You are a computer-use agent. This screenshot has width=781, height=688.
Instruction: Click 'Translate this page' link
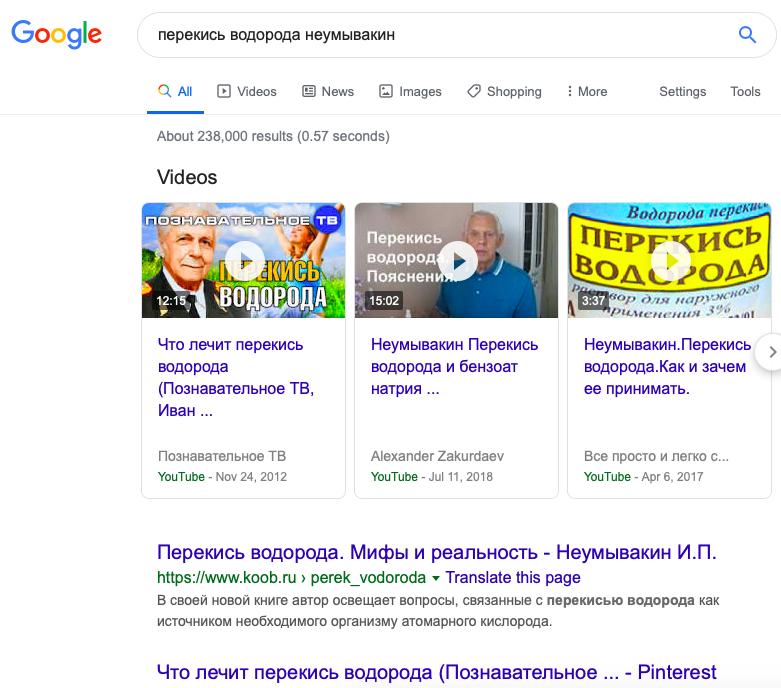pyautogui.click(x=513, y=577)
